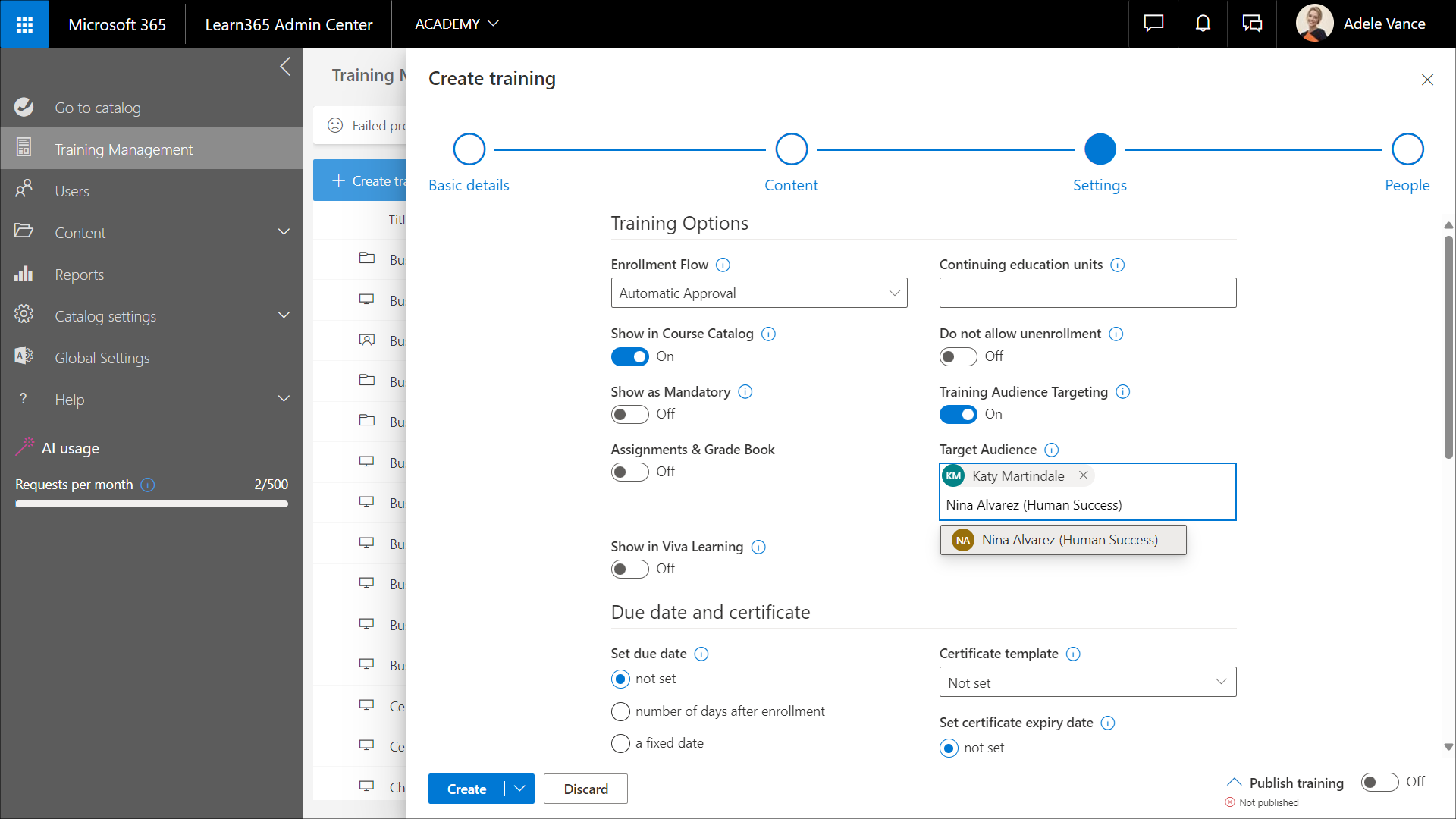Click the Training Audience Targeting info icon
The image size is (1456, 819).
[1123, 392]
